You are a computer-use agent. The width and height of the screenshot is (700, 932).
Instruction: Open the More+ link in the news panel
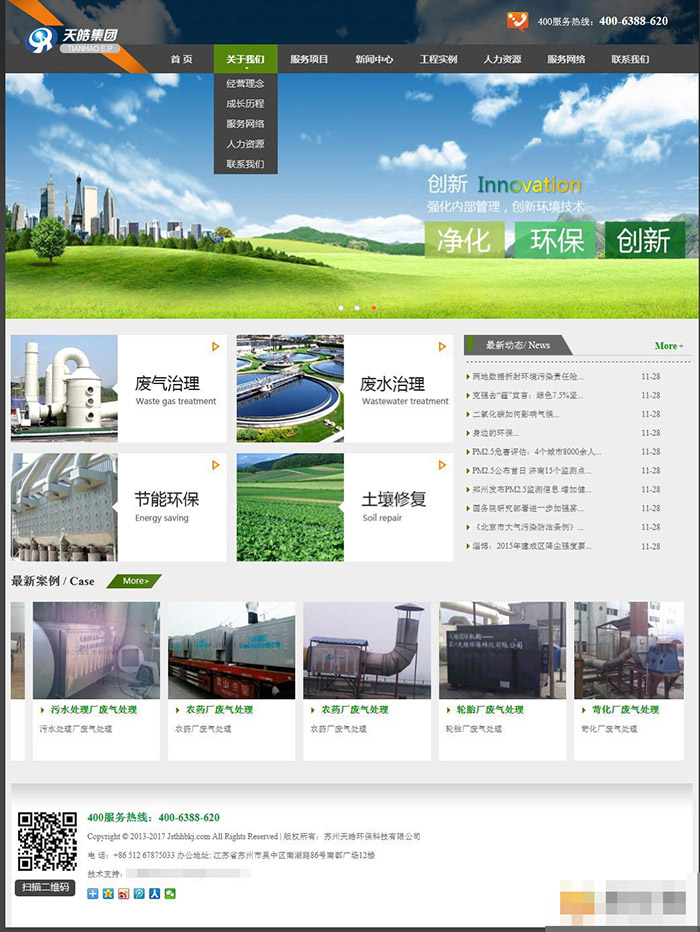pos(669,346)
